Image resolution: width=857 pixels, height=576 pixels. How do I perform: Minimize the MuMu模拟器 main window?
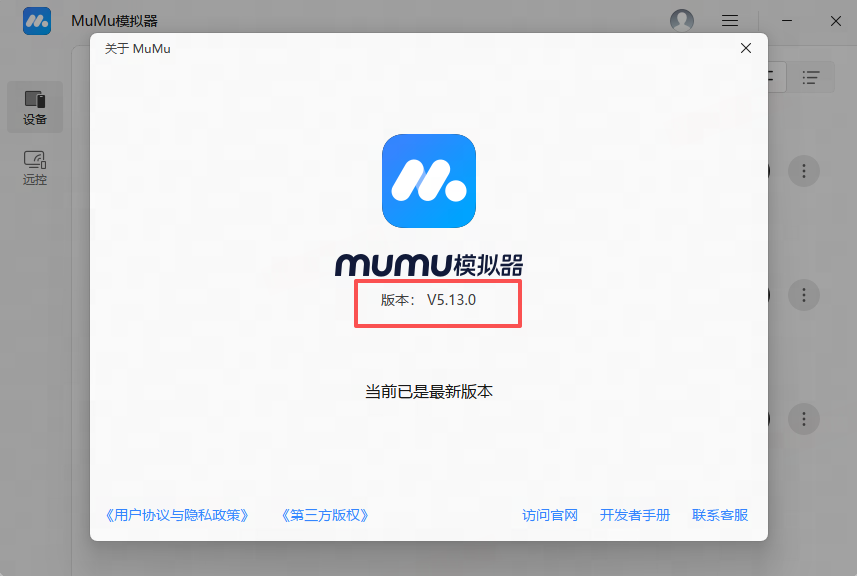coord(788,21)
